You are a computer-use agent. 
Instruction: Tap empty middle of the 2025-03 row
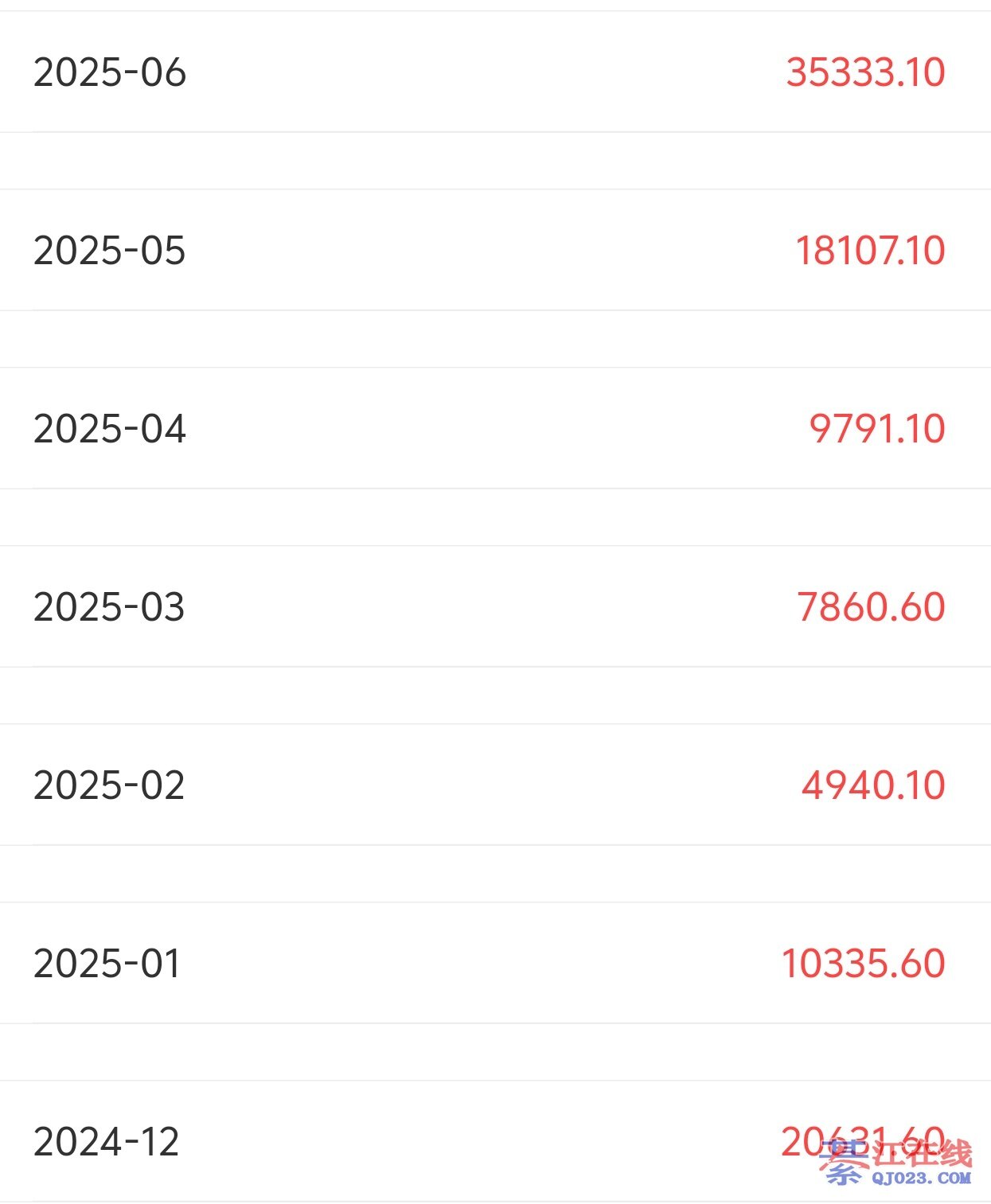[x=486, y=607]
